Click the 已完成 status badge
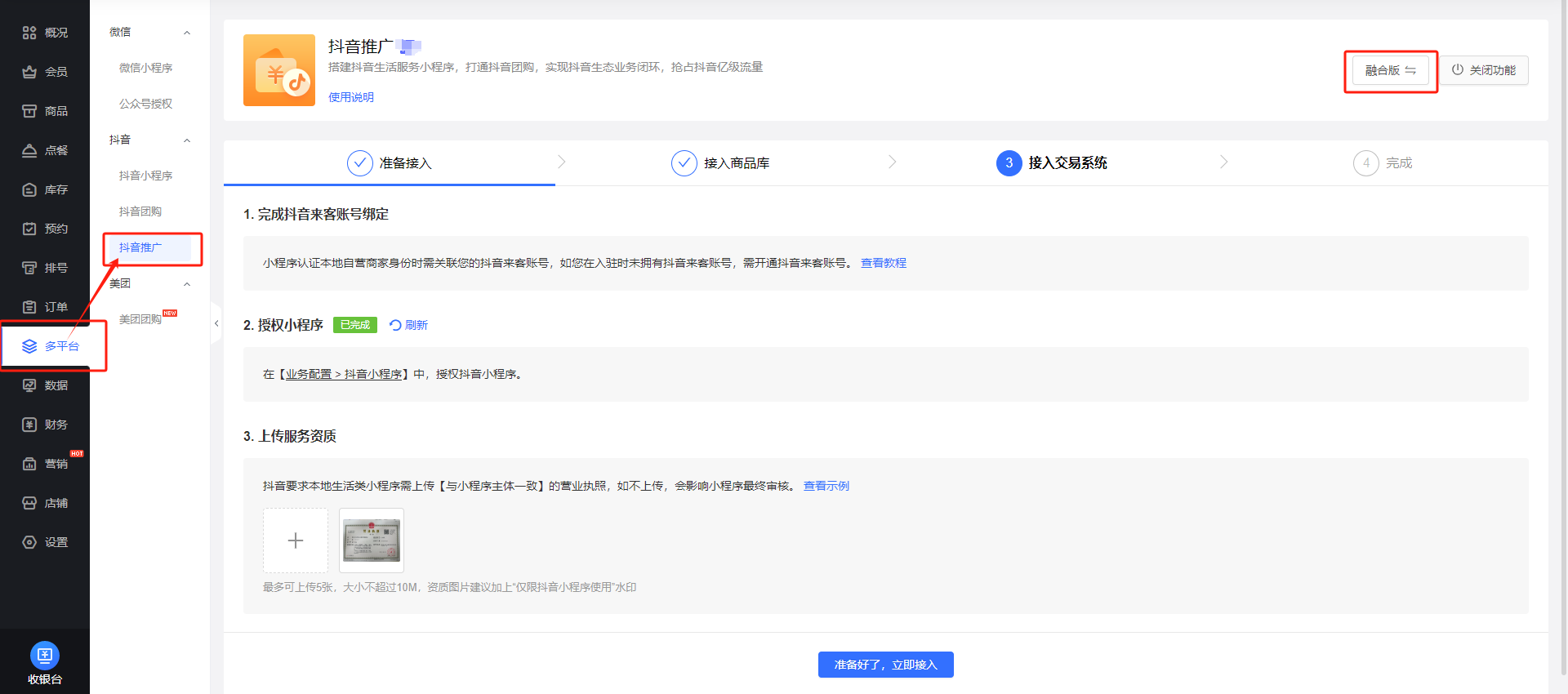Viewport: 1568px width, 694px height. pos(355,325)
